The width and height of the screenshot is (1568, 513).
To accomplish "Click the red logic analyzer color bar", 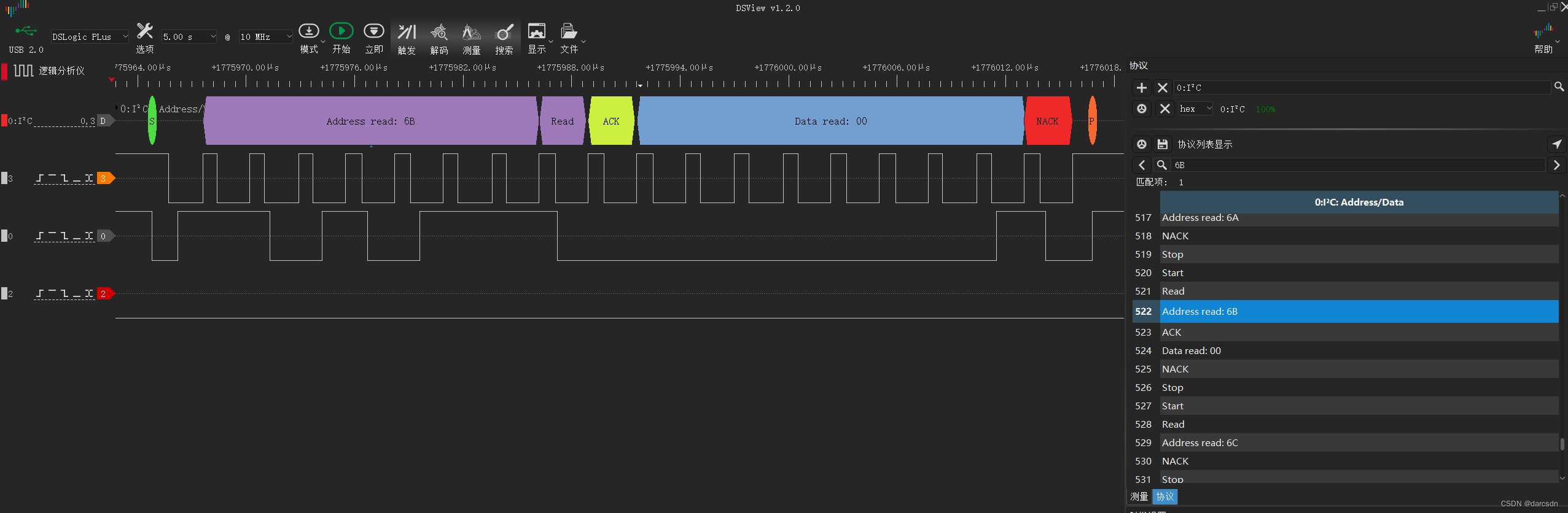I will pyautogui.click(x=4, y=71).
